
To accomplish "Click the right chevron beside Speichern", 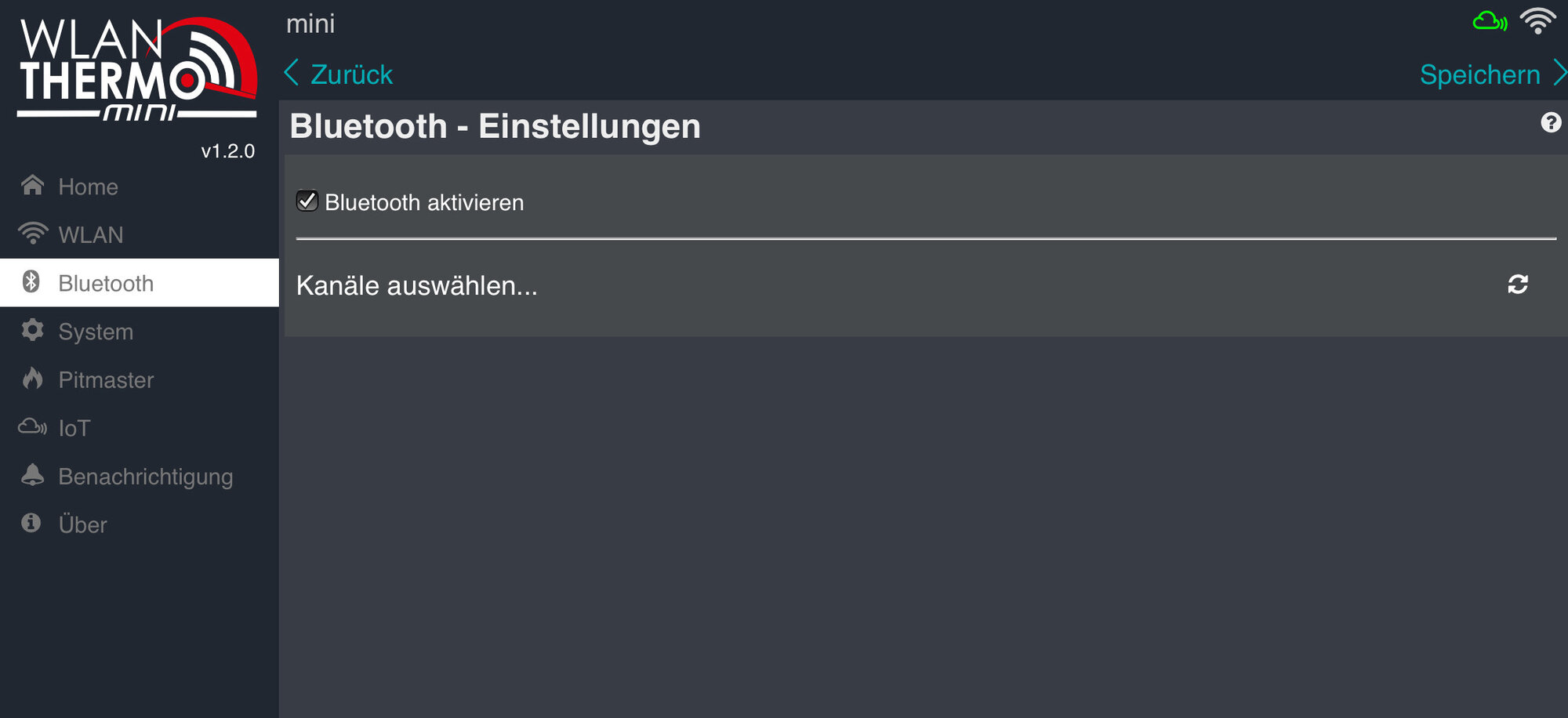I will [x=1560, y=74].
